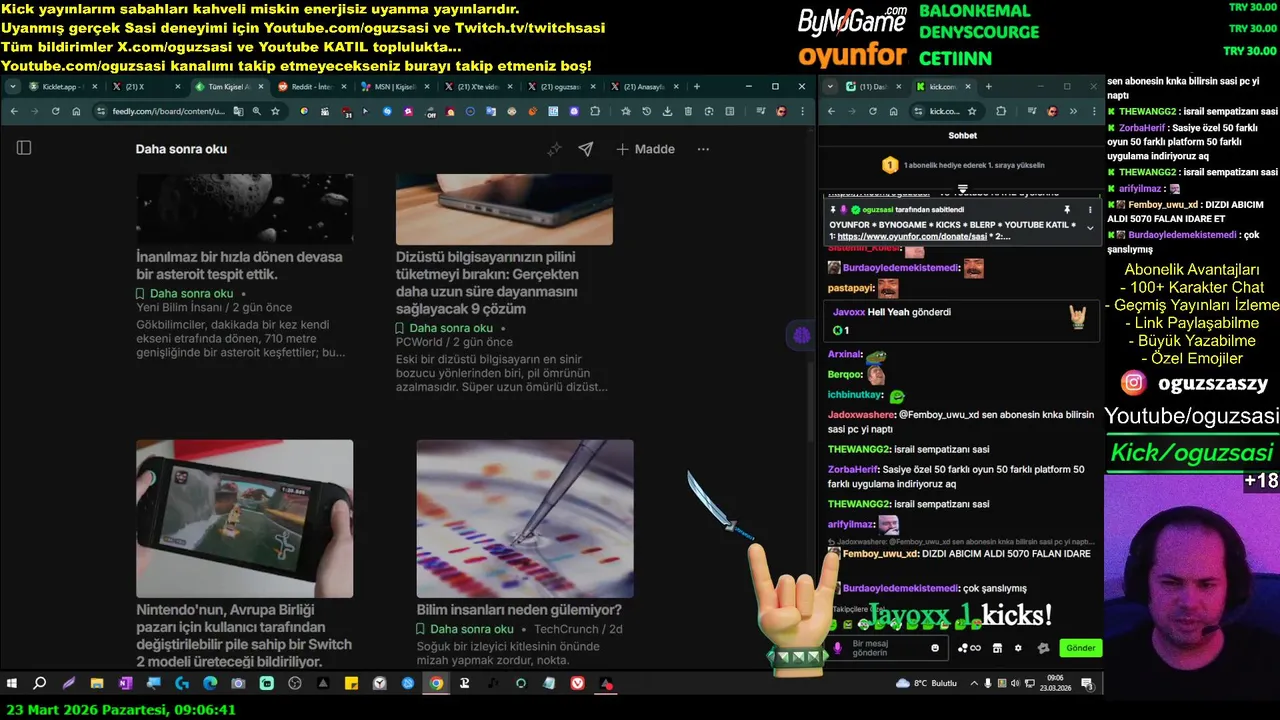
Task: Click the '+ Madde' add button
Action: (x=645, y=149)
